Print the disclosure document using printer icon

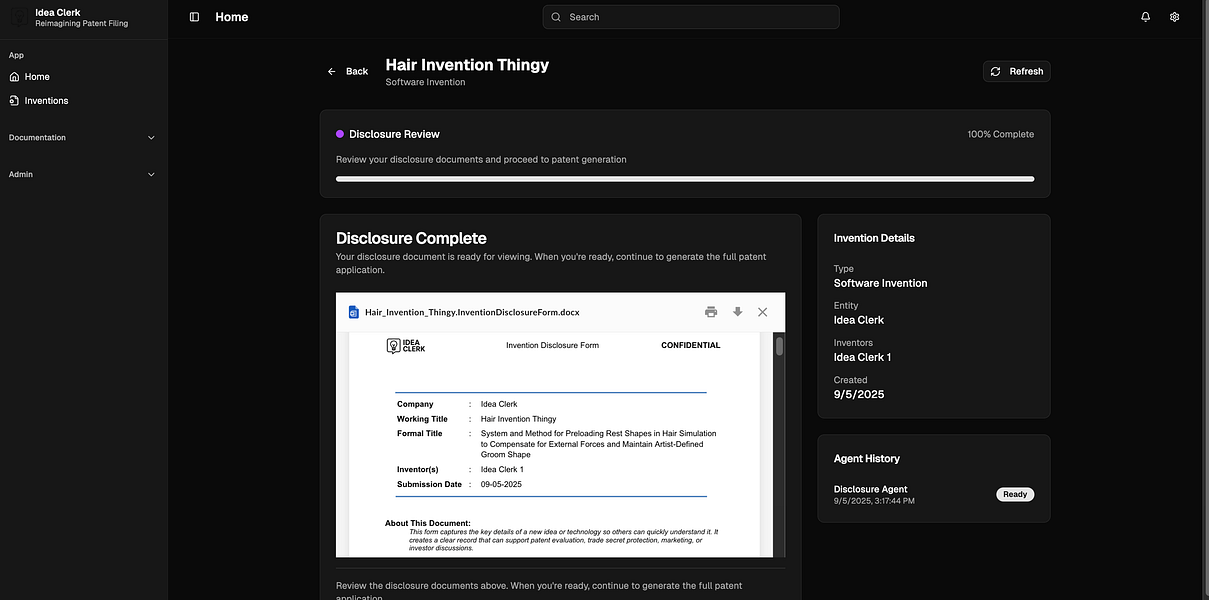[711, 312]
